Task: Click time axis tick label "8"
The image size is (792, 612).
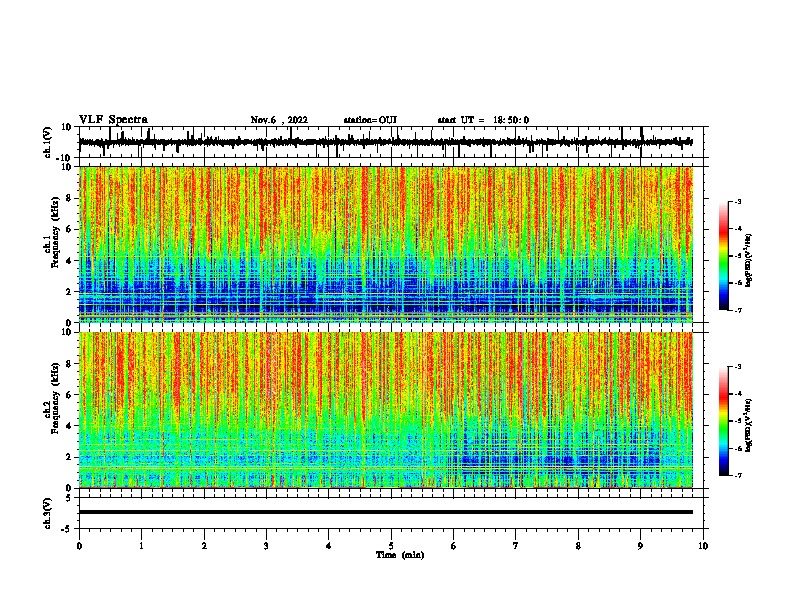Action: (578, 546)
